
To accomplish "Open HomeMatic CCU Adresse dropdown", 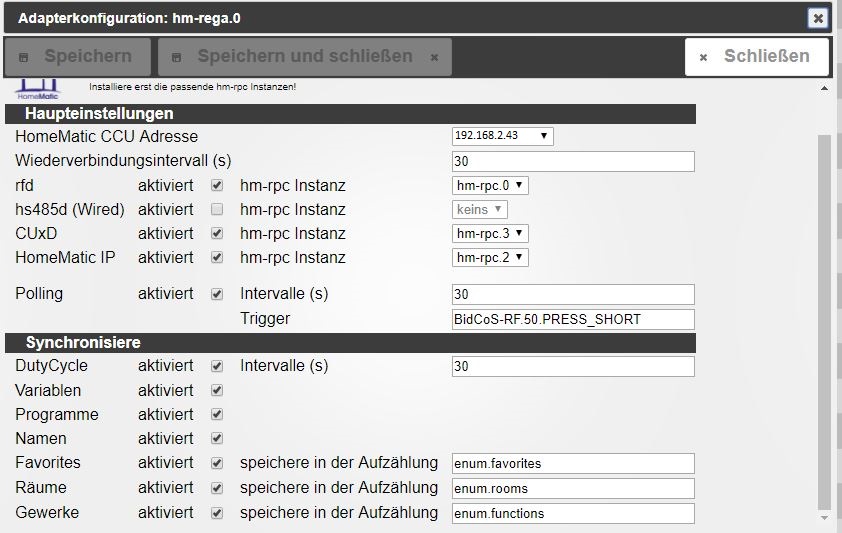I will click(x=502, y=137).
